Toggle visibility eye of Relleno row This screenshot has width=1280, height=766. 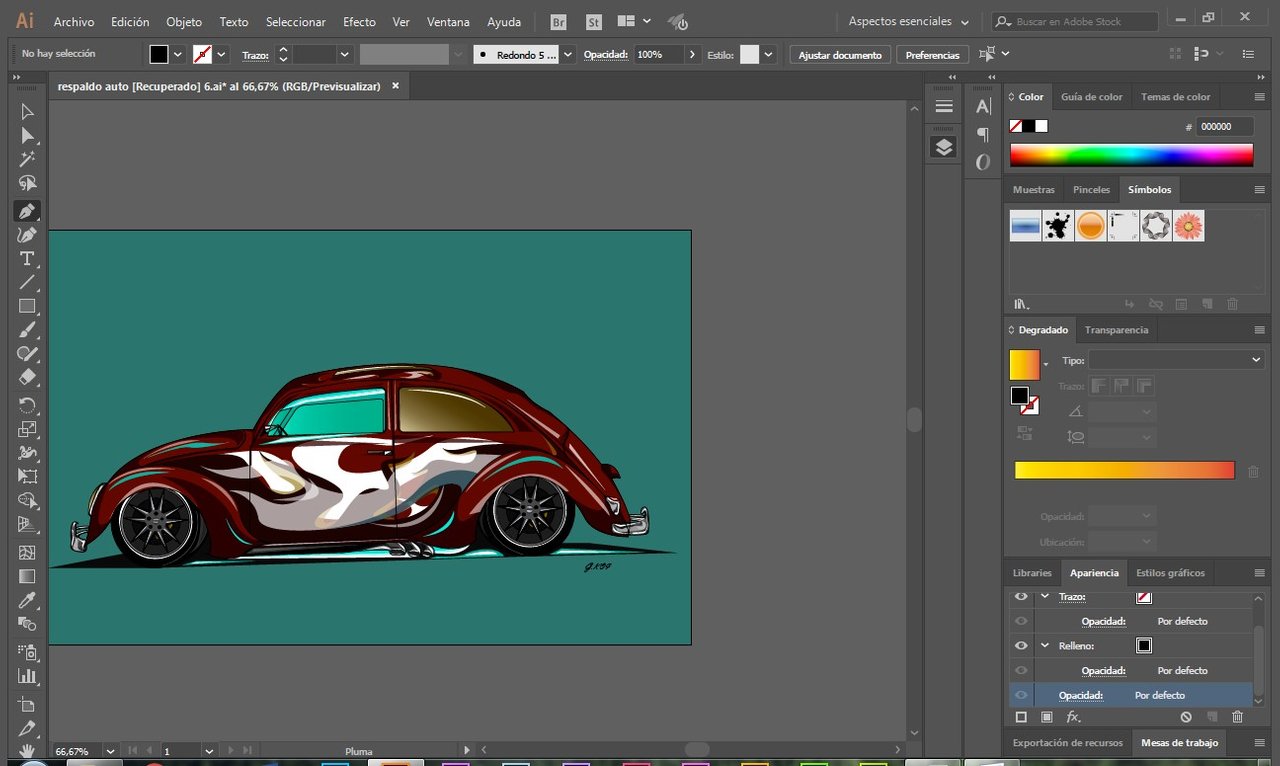point(1021,645)
